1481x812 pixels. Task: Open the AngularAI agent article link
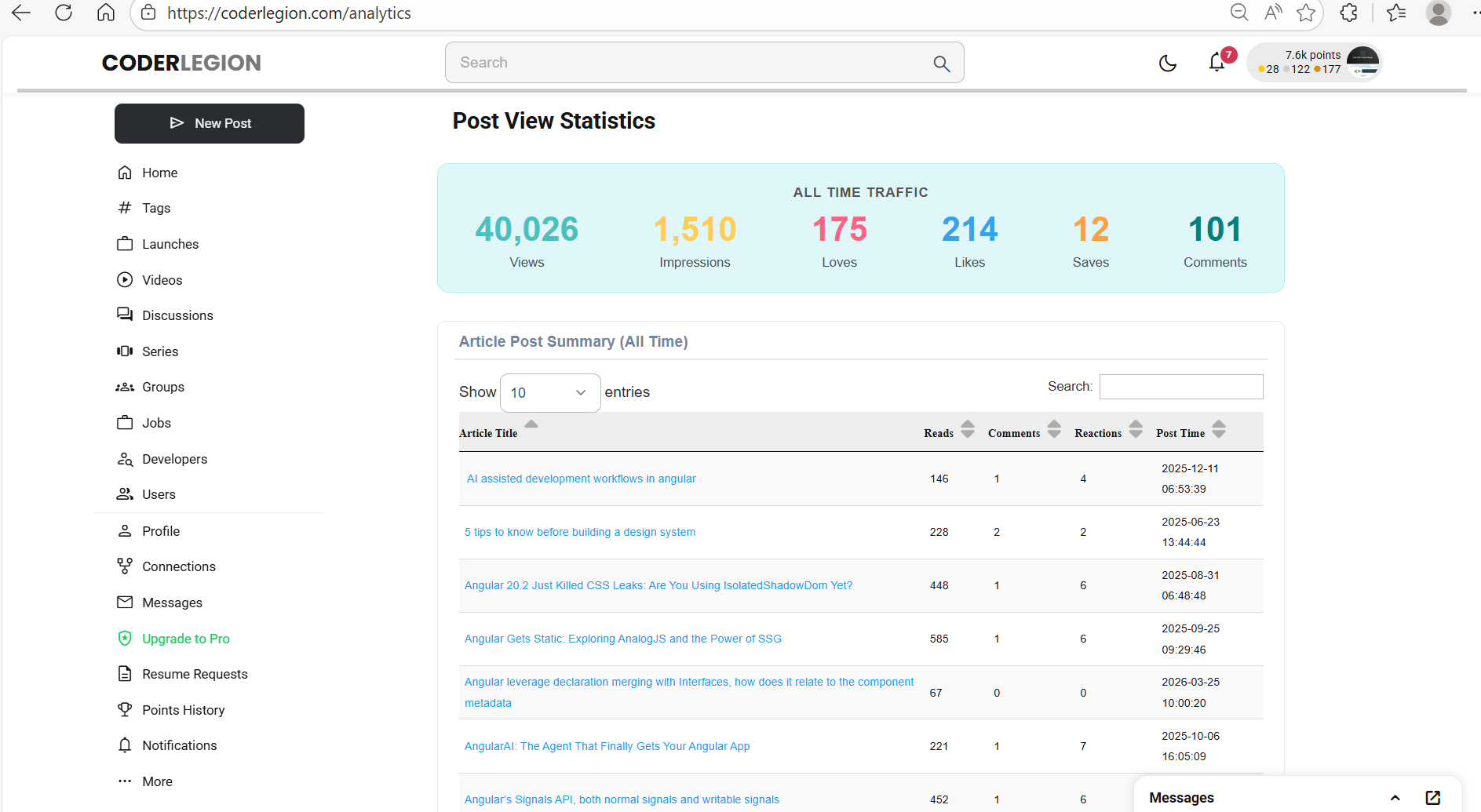click(x=607, y=746)
